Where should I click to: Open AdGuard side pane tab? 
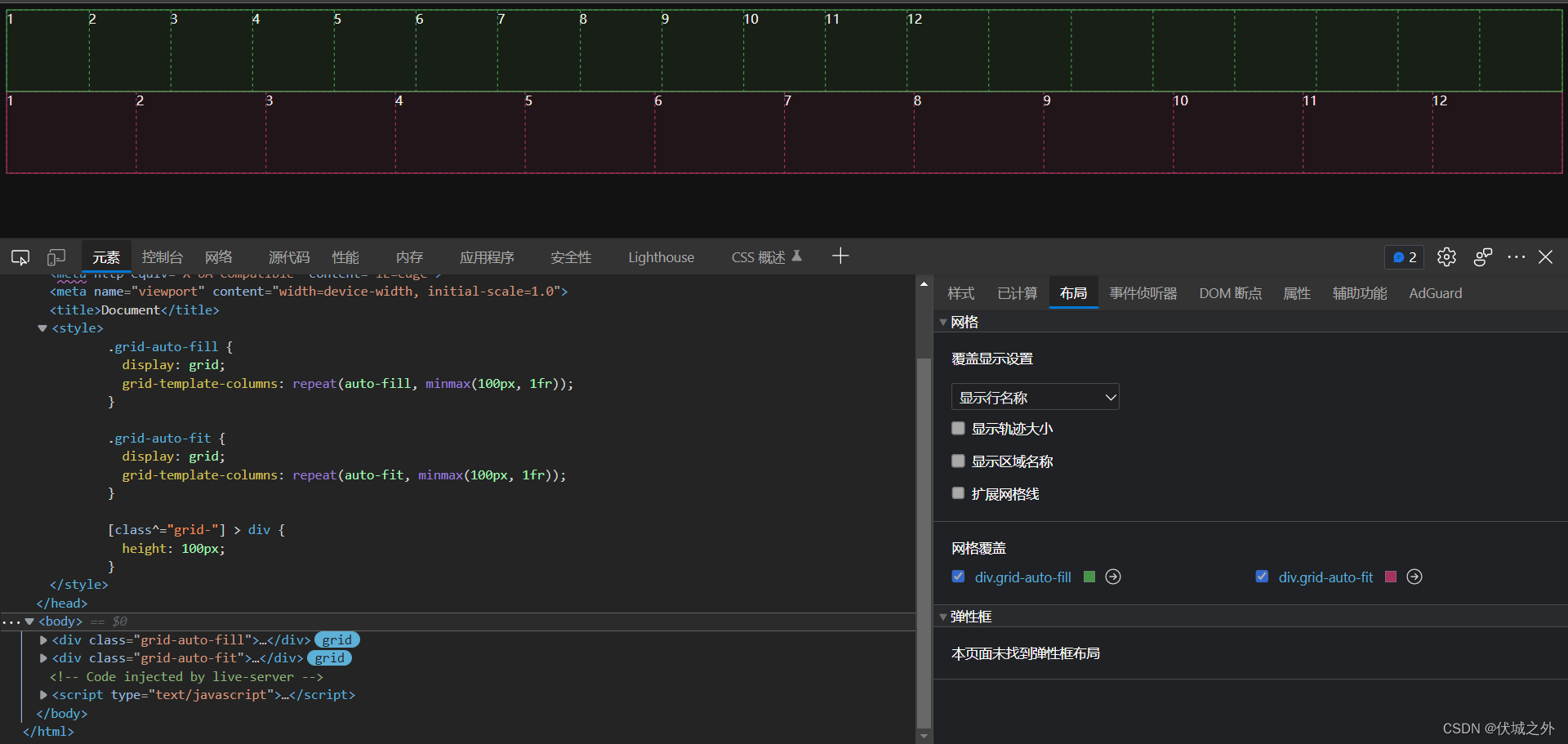(1436, 293)
